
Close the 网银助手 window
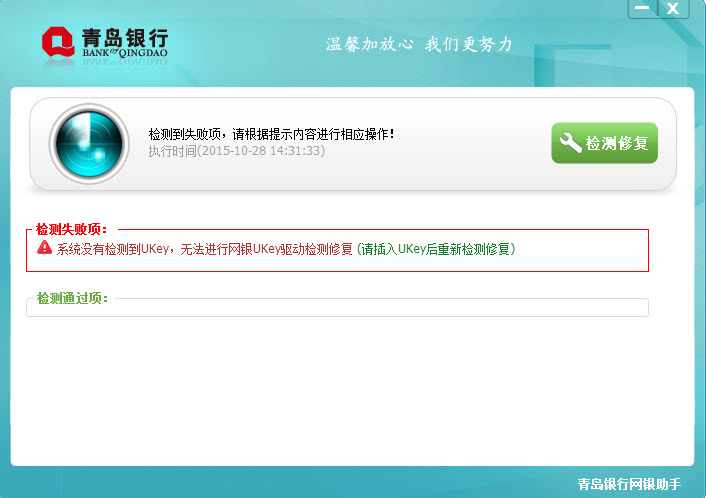673,9
